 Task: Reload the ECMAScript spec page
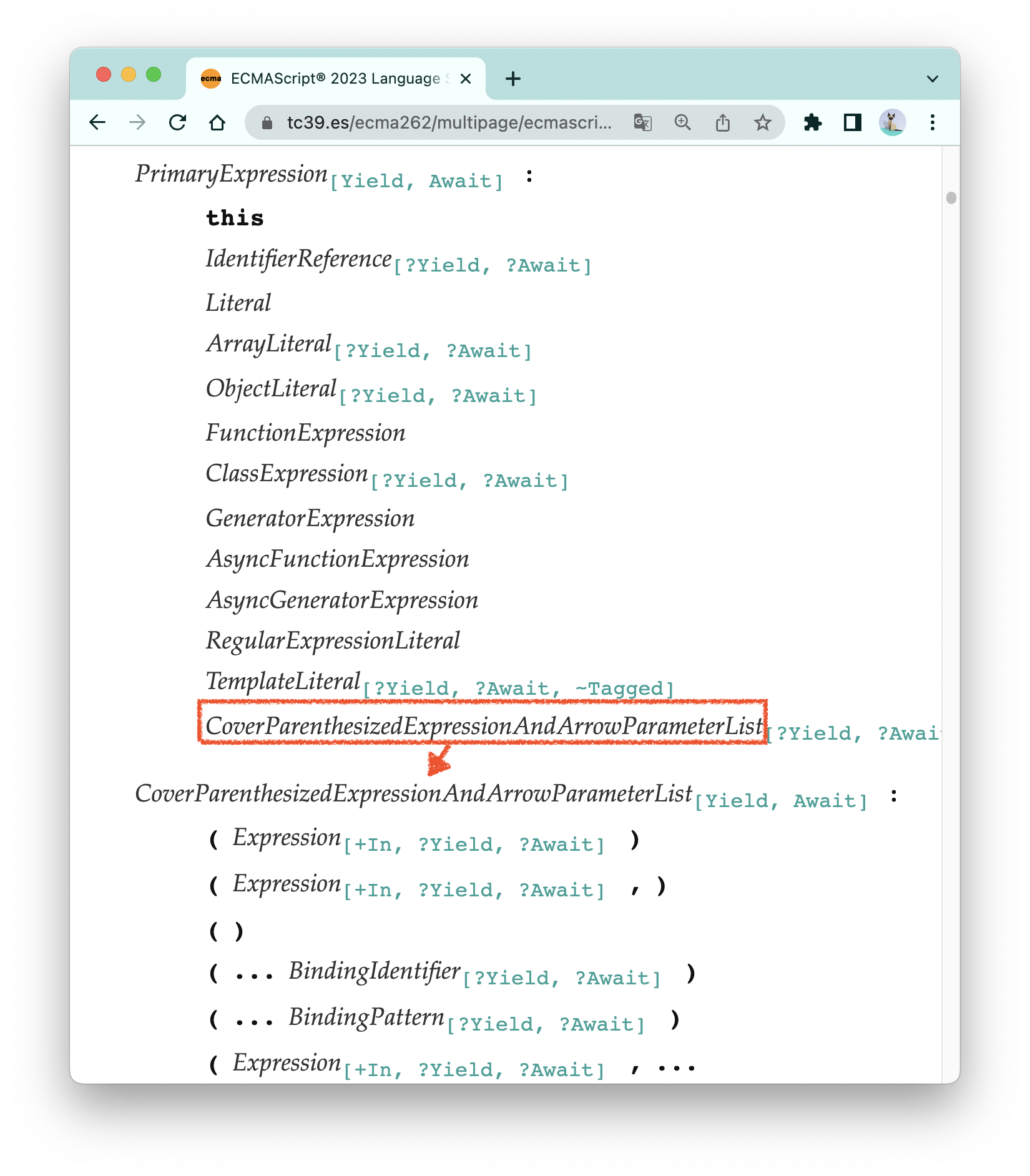(178, 122)
